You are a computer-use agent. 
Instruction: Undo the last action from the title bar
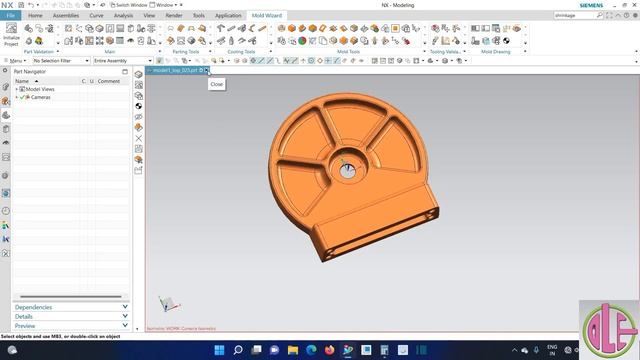pyautogui.click(x=31, y=5)
